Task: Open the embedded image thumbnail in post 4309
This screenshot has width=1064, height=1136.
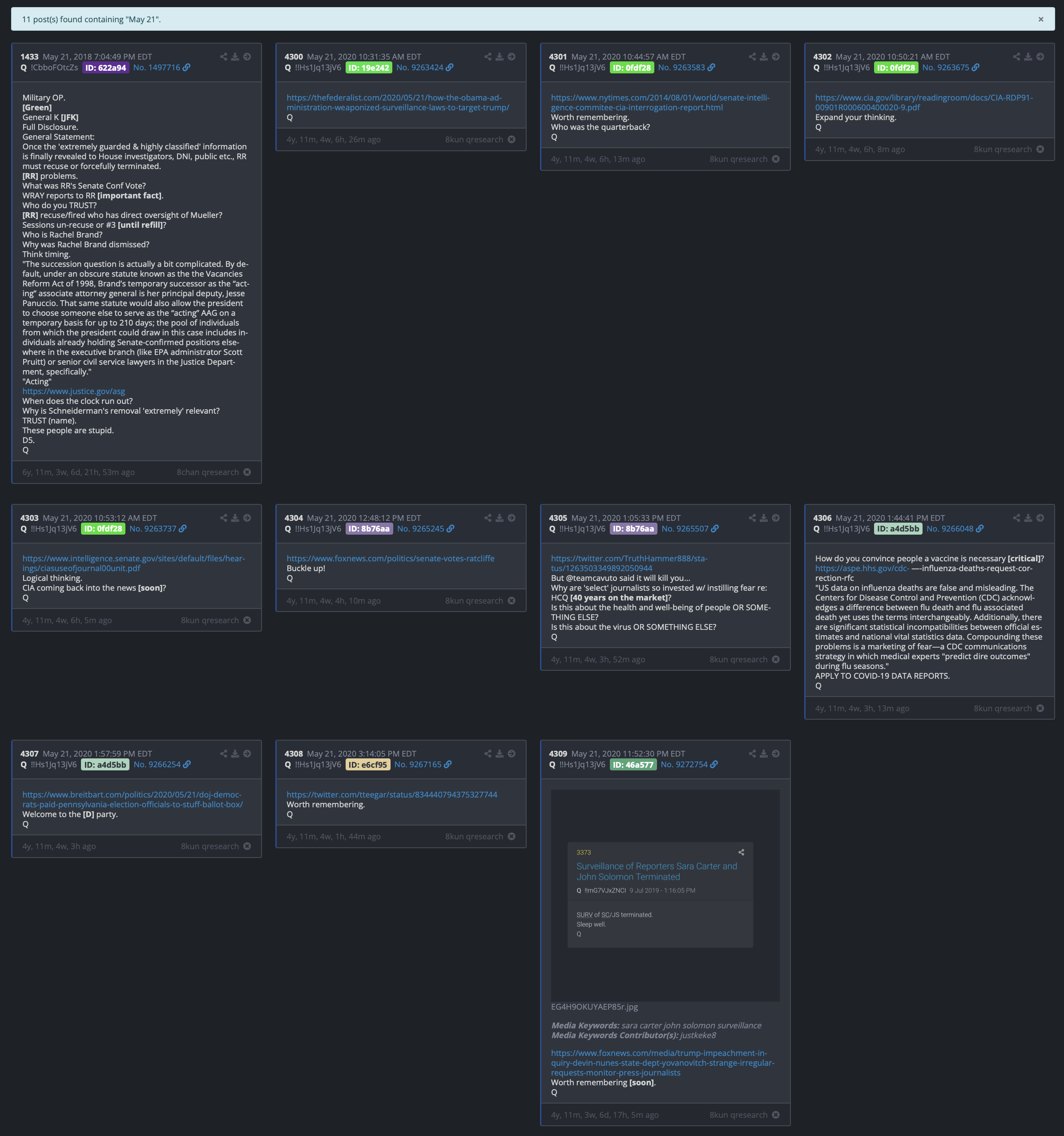Action: (x=665, y=895)
